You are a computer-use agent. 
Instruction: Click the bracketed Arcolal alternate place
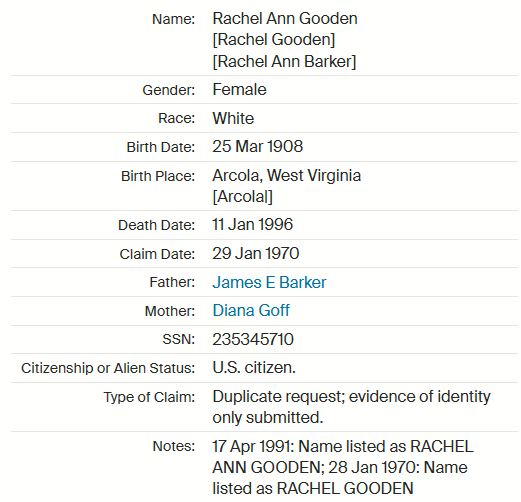(x=243, y=196)
